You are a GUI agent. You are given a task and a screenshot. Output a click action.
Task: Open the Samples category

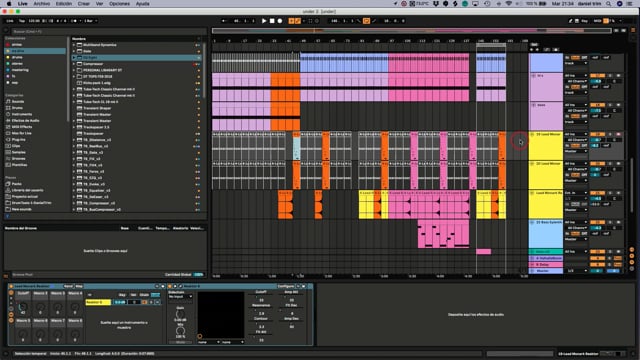pos(16,152)
